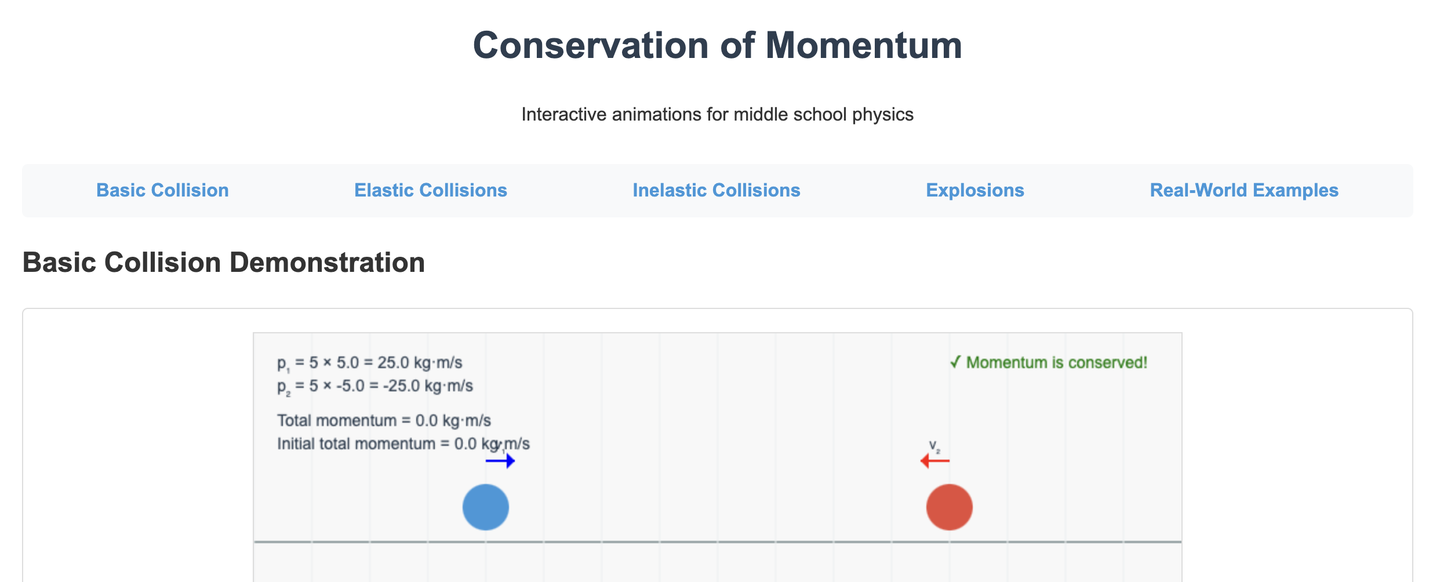Click the v₂ label above the red arrow

pos(934,446)
